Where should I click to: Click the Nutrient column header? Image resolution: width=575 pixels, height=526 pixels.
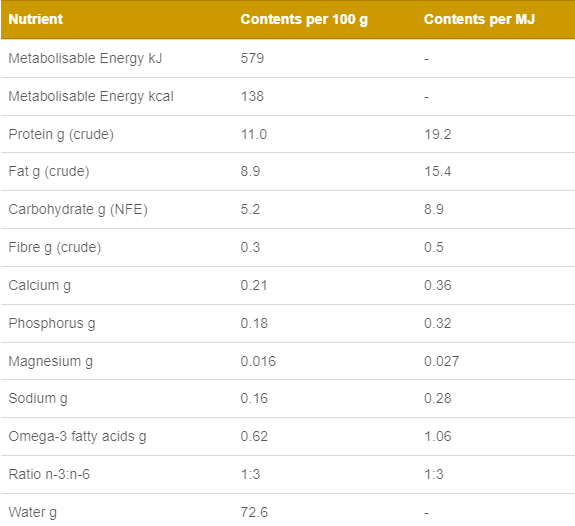36,19
